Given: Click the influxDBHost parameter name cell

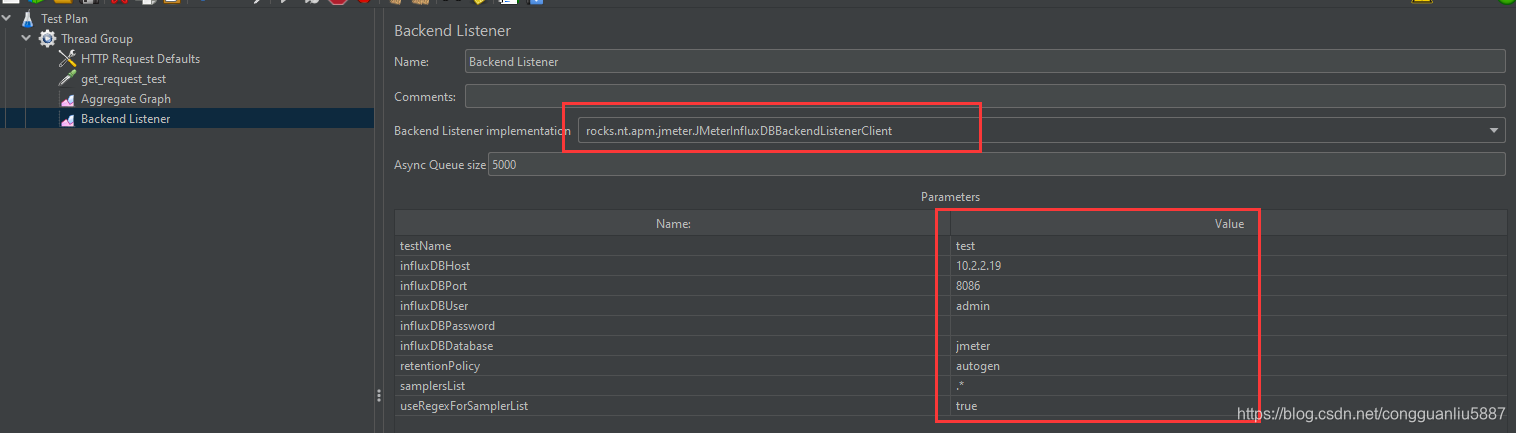Looking at the screenshot, I should [x=672, y=266].
